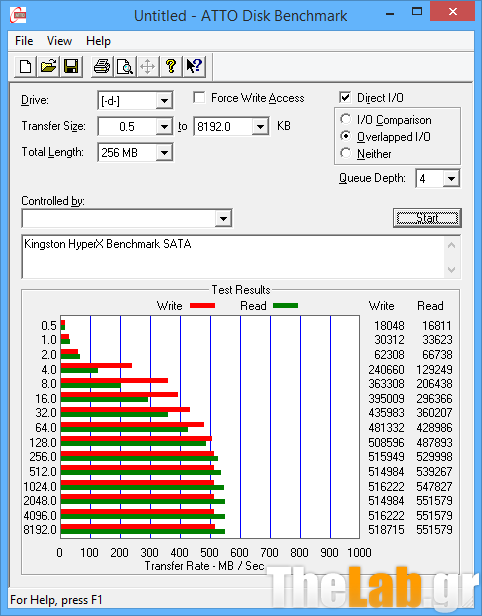Click the 8192.0 read bar in chart
This screenshot has width=482, height=616.
click(143, 532)
